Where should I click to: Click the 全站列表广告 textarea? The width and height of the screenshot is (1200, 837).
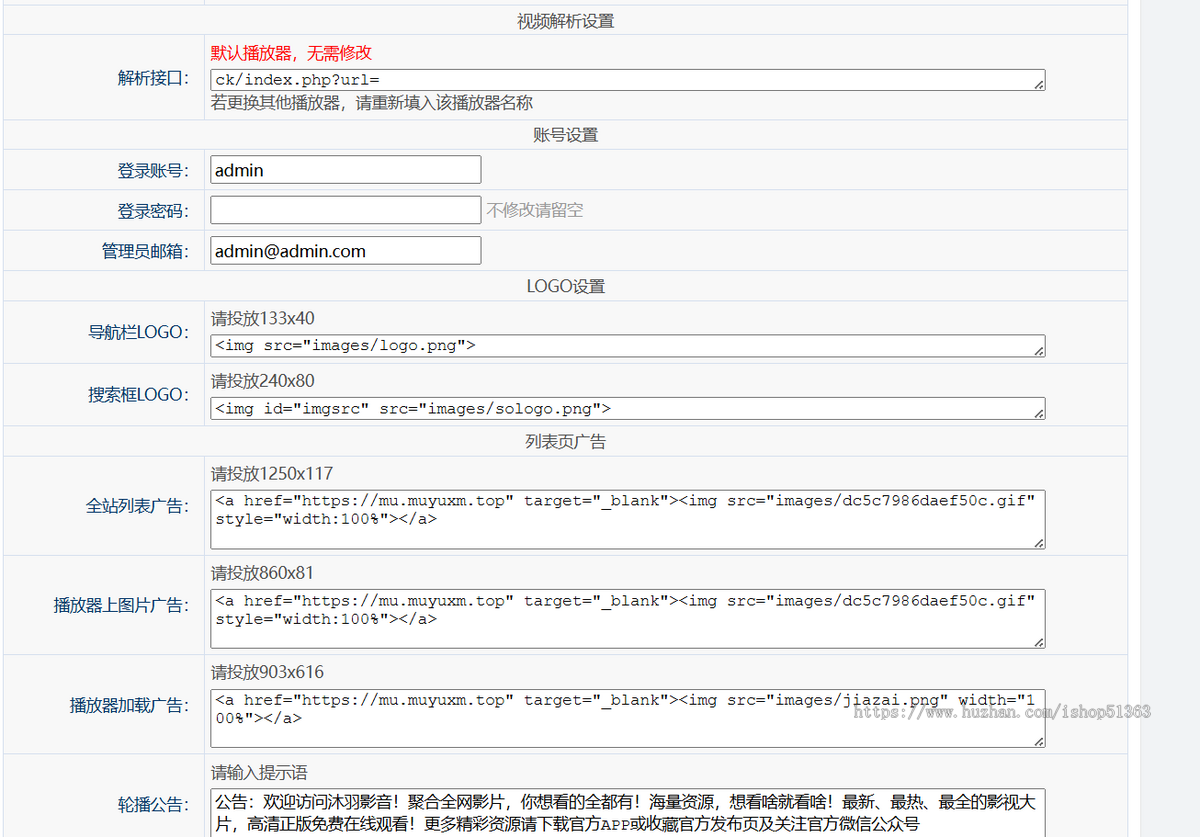click(x=628, y=519)
